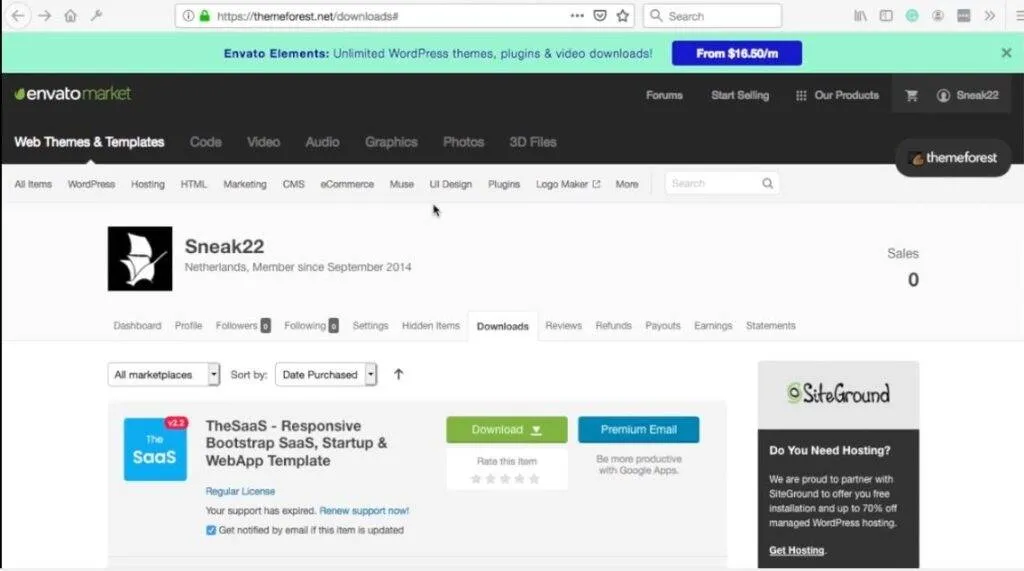Open the All marketplaces dropdown
Viewport: 1024px width, 571px height.
click(163, 374)
